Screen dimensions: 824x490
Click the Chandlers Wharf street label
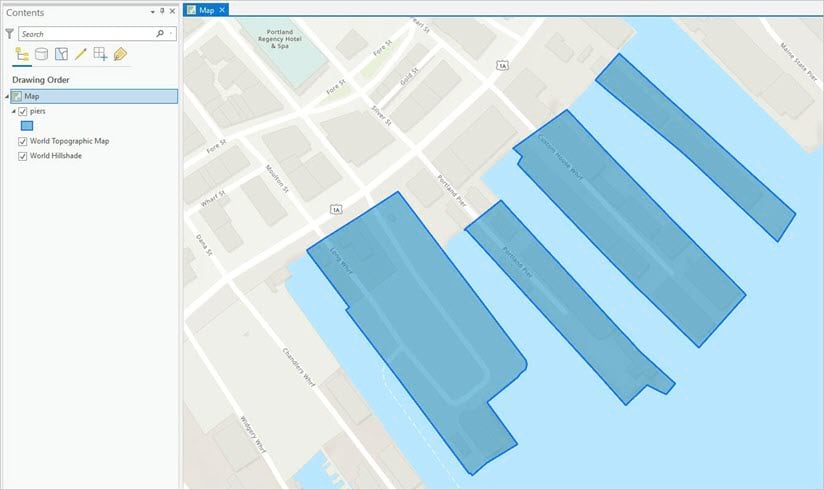click(x=298, y=368)
